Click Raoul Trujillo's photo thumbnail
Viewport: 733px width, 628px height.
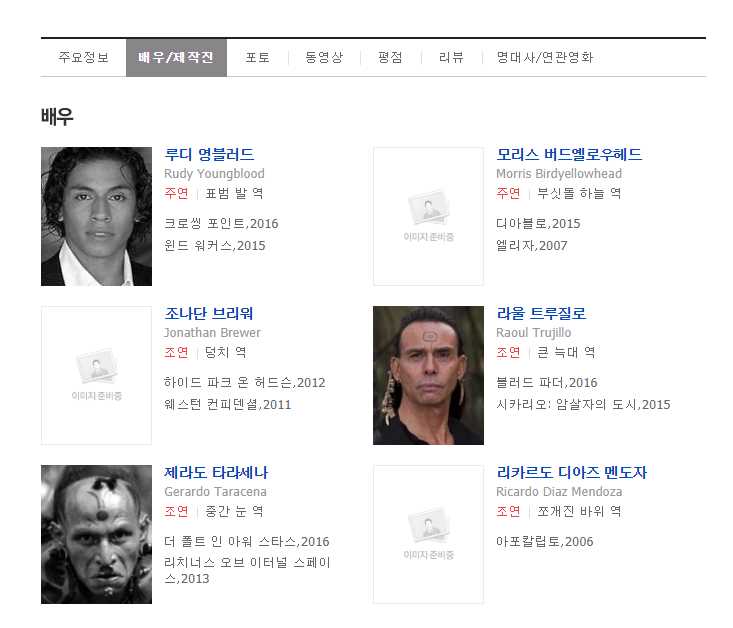(x=428, y=375)
